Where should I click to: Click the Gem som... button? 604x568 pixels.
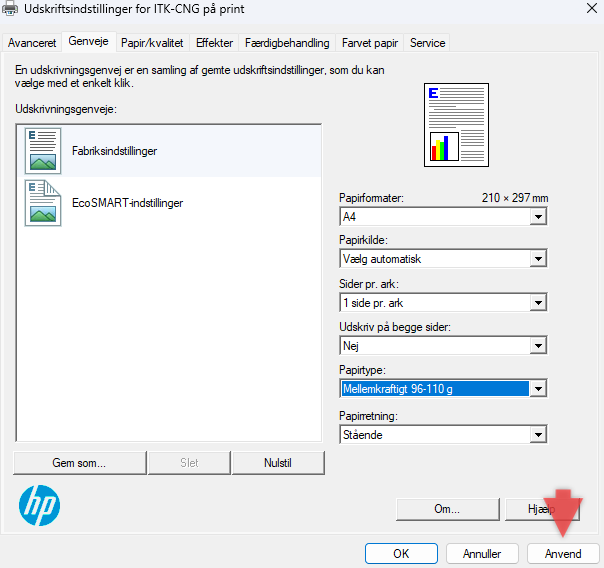point(80,463)
